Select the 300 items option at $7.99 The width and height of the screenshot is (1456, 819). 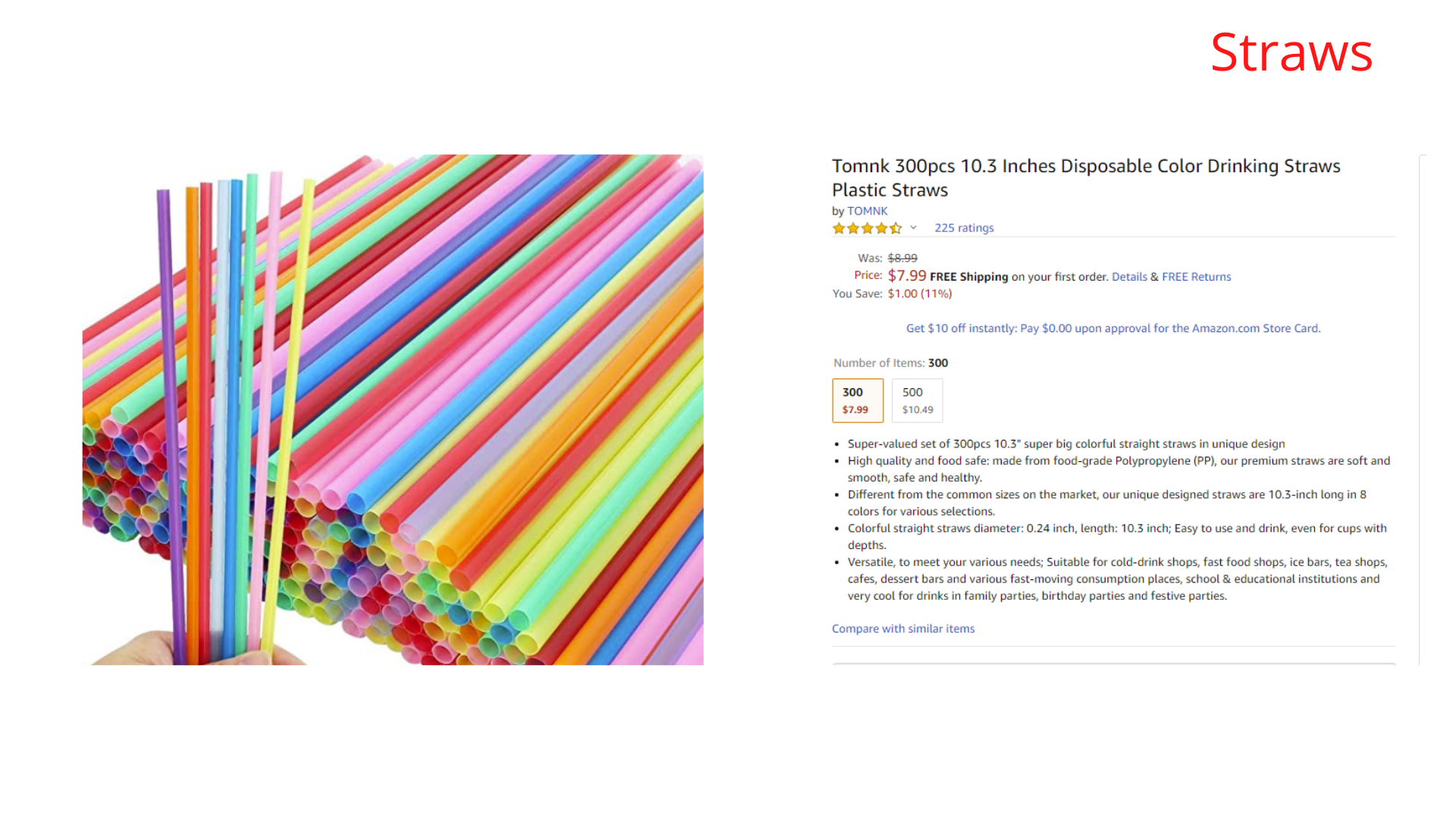tap(858, 400)
